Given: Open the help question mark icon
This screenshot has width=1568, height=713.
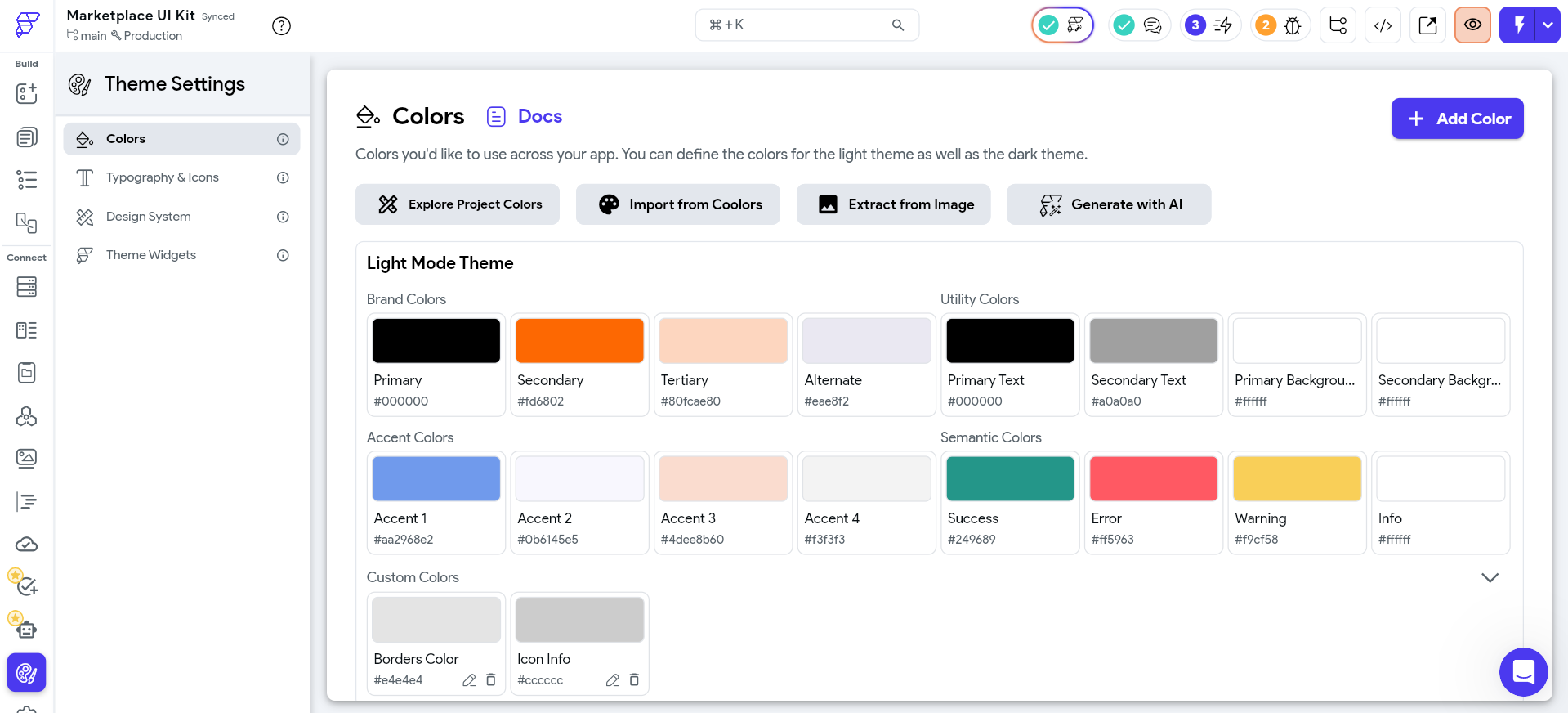Looking at the screenshot, I should [x=281, y=26].
